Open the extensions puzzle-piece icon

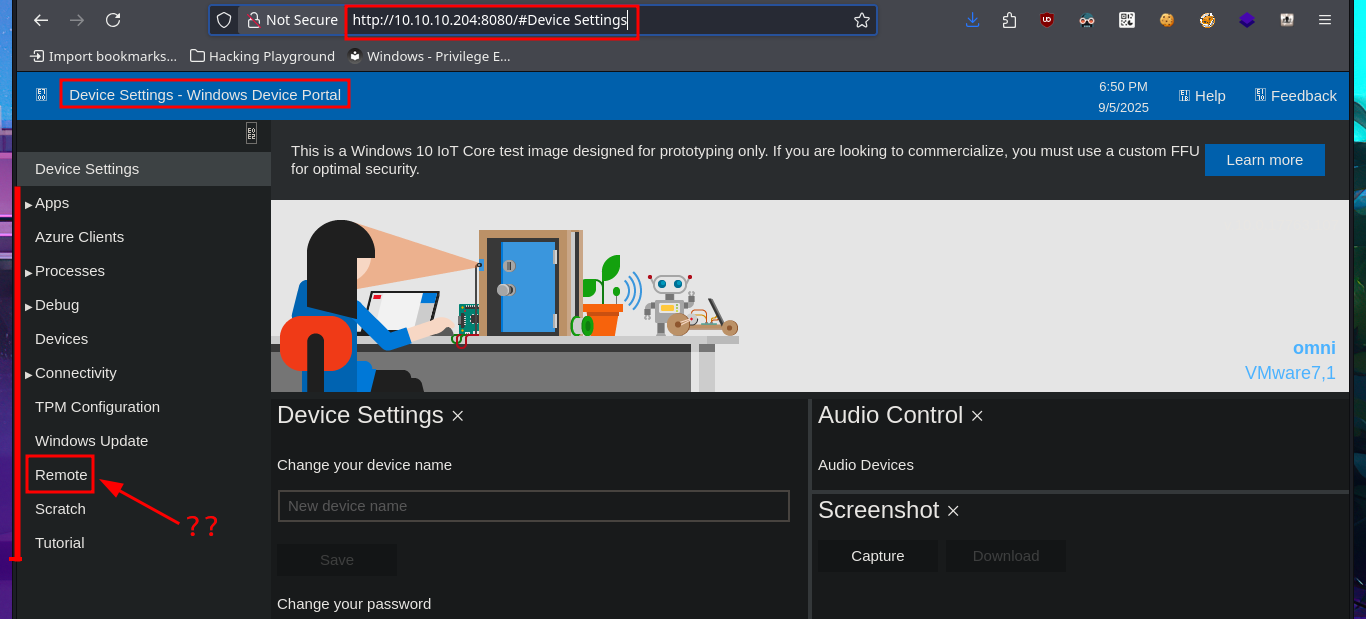pos(1009,20)
